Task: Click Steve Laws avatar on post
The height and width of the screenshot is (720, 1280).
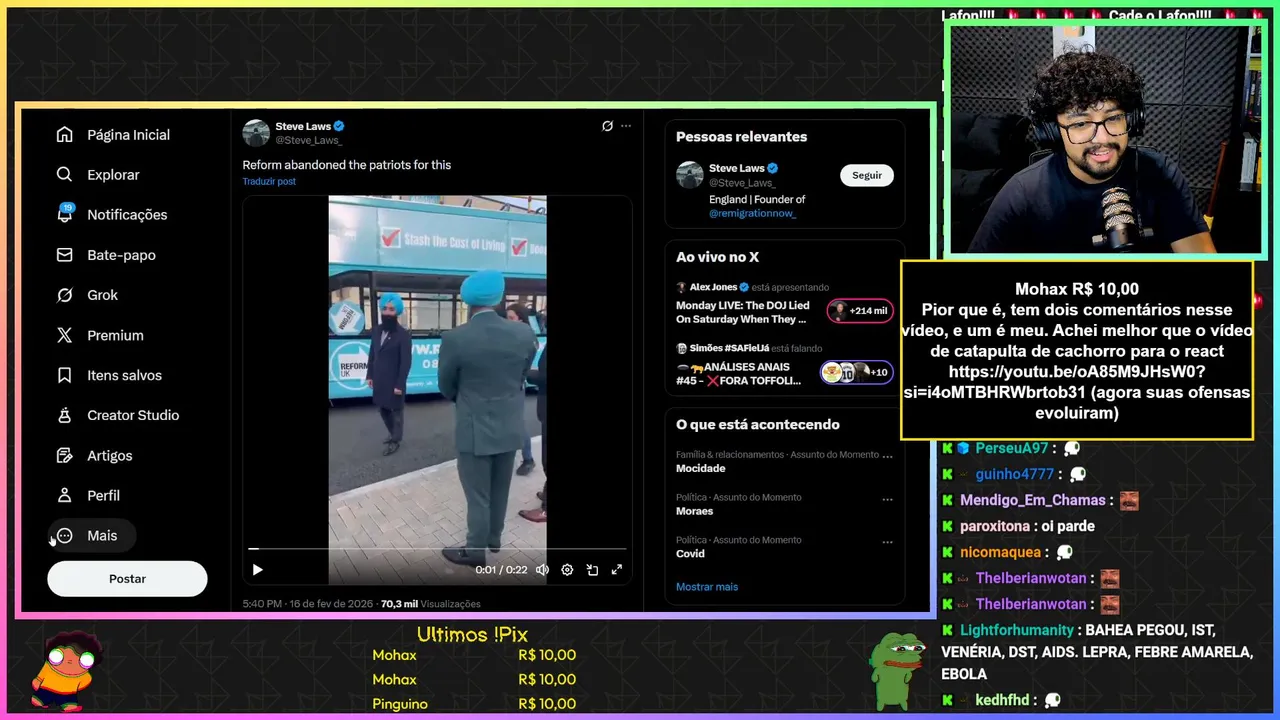Action: (256, 133)
